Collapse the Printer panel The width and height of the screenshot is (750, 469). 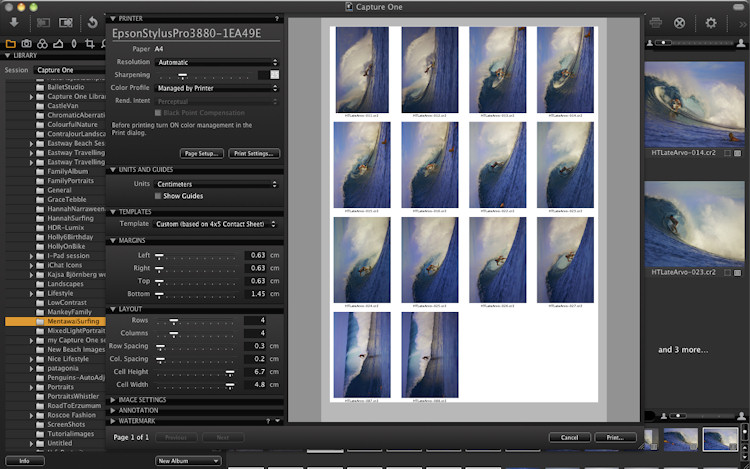(113, 19)
